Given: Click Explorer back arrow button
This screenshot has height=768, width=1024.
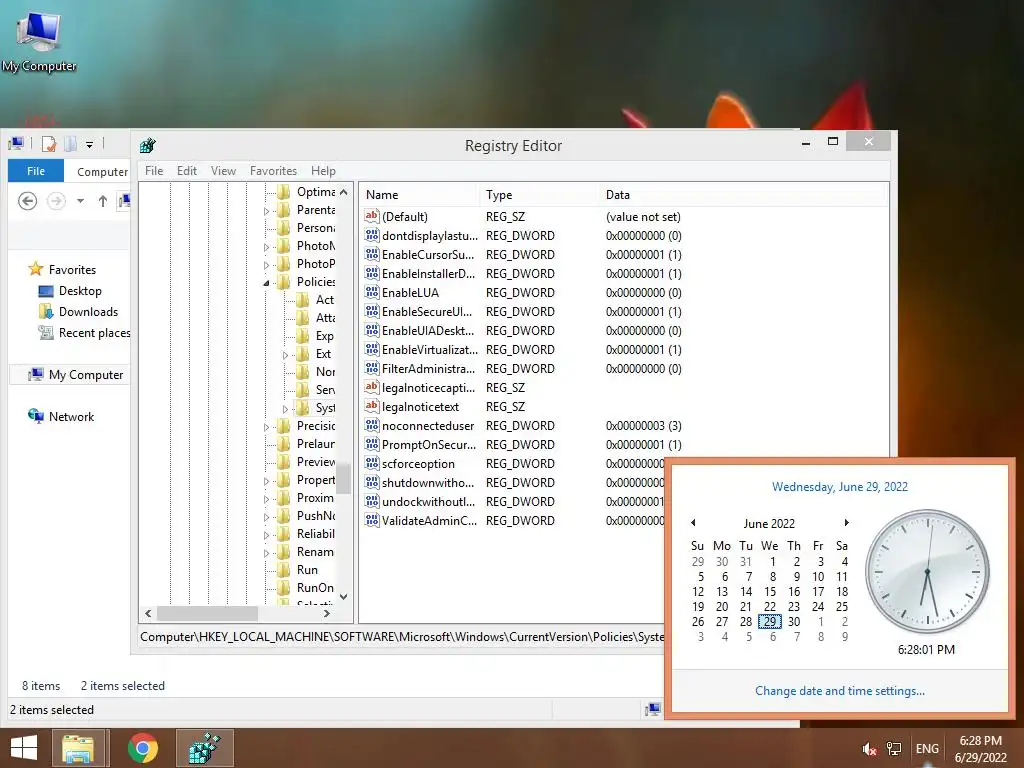Looking at the screenshot, I should pyautogui.click(x=27, y=200).
